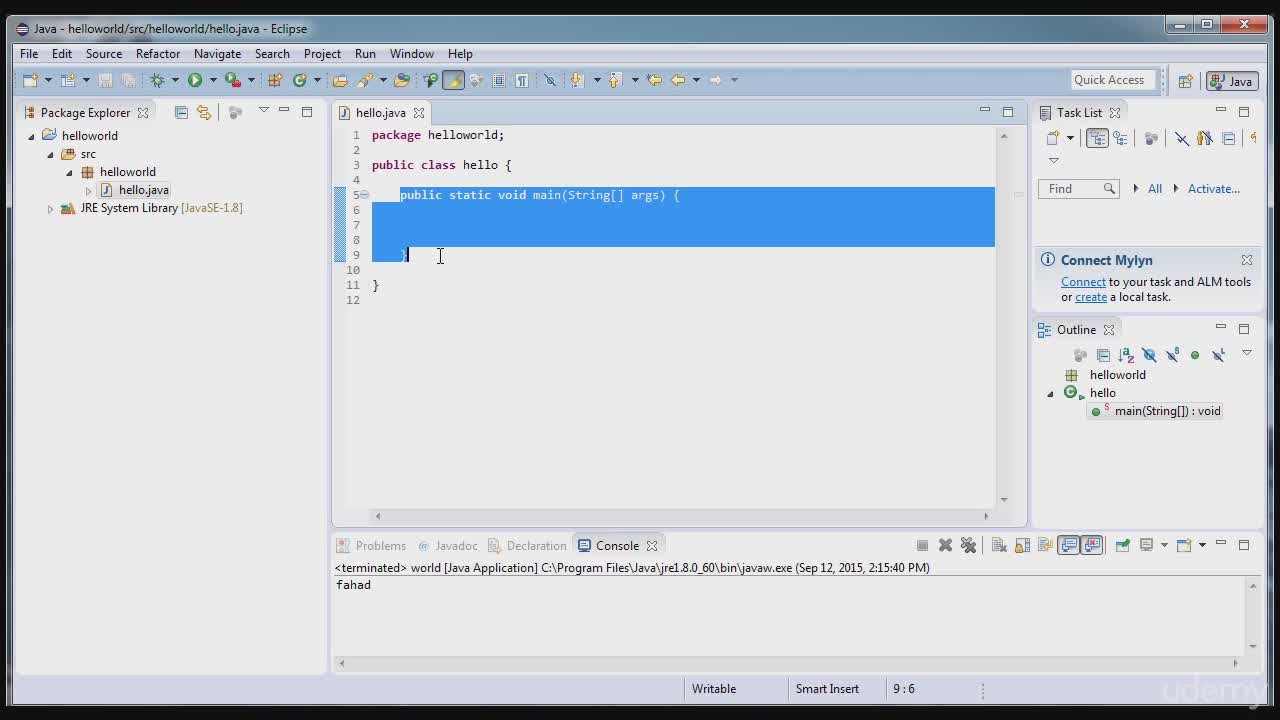The height and width of the screenshot is (720, 1280).
Task: Go back with the yellow Back arrow
Action: coord(678,80)
